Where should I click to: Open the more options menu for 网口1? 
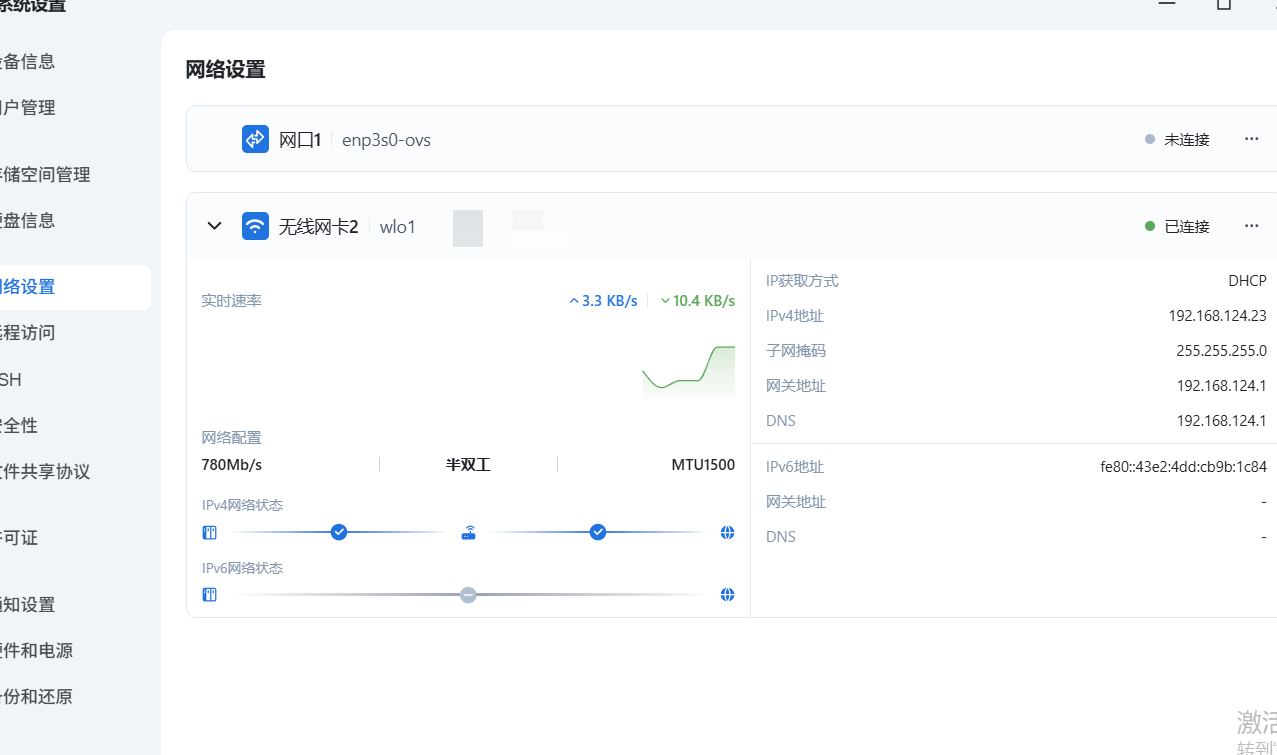pos(1251,139)
